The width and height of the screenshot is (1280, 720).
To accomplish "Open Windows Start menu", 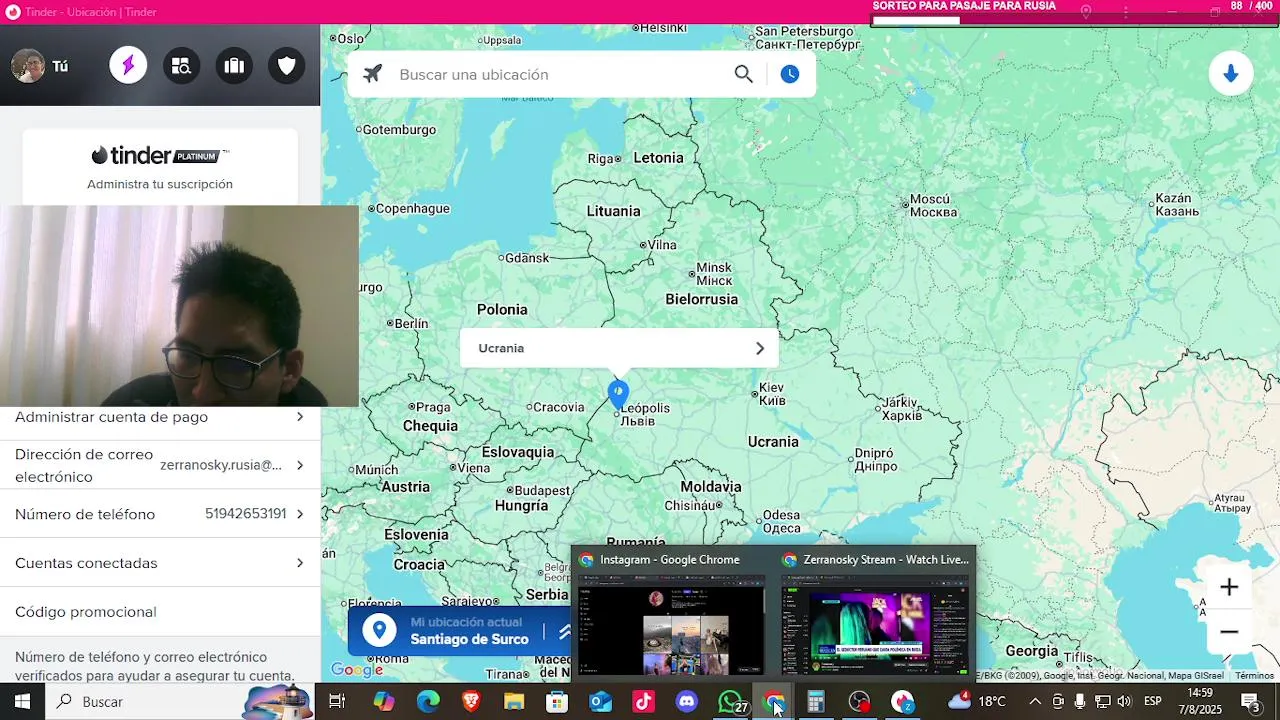I will coord(22,702).
